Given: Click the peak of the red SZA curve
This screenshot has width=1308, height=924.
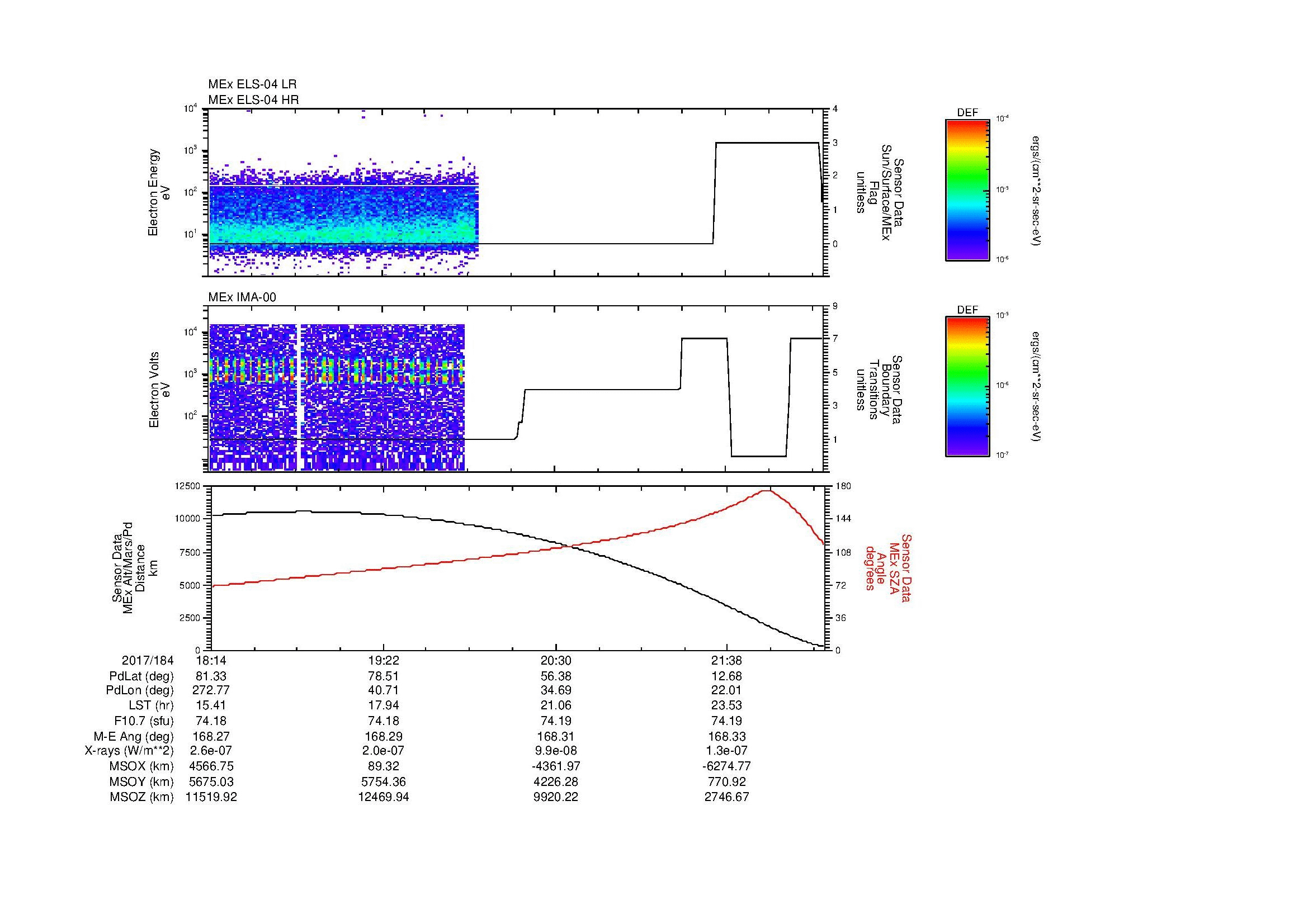Looking at the screenshot, I should click(x=768, y=491).
